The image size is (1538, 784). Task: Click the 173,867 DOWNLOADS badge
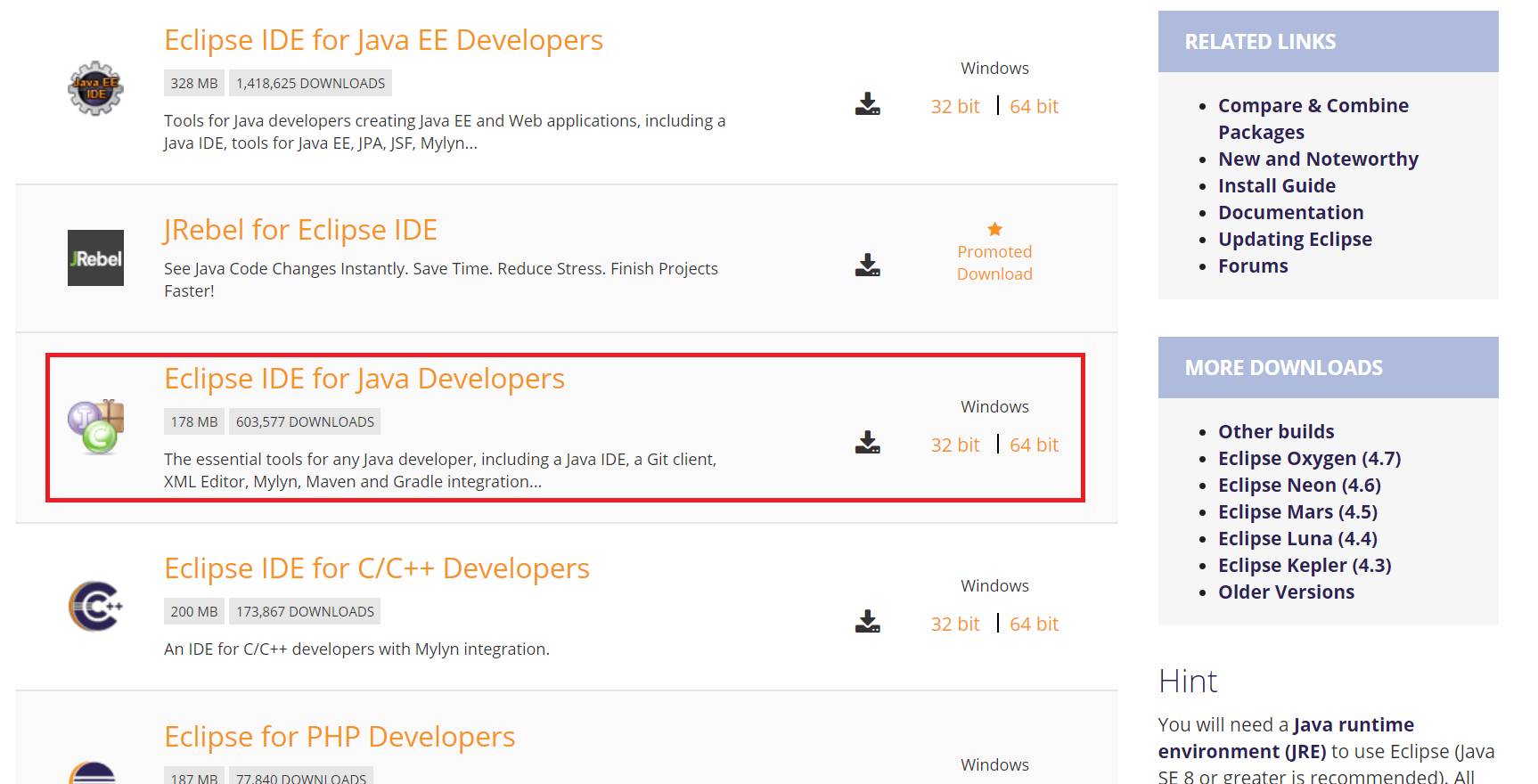(x=305, y=611)
